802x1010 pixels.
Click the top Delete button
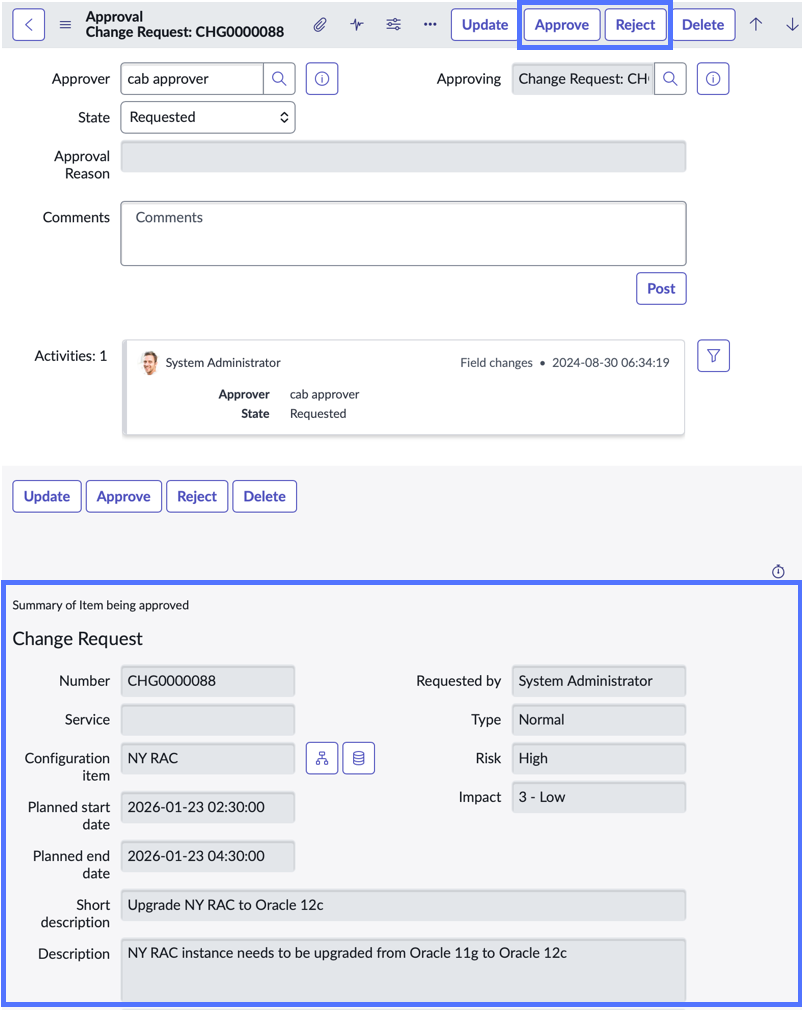[x=703, y=25]
